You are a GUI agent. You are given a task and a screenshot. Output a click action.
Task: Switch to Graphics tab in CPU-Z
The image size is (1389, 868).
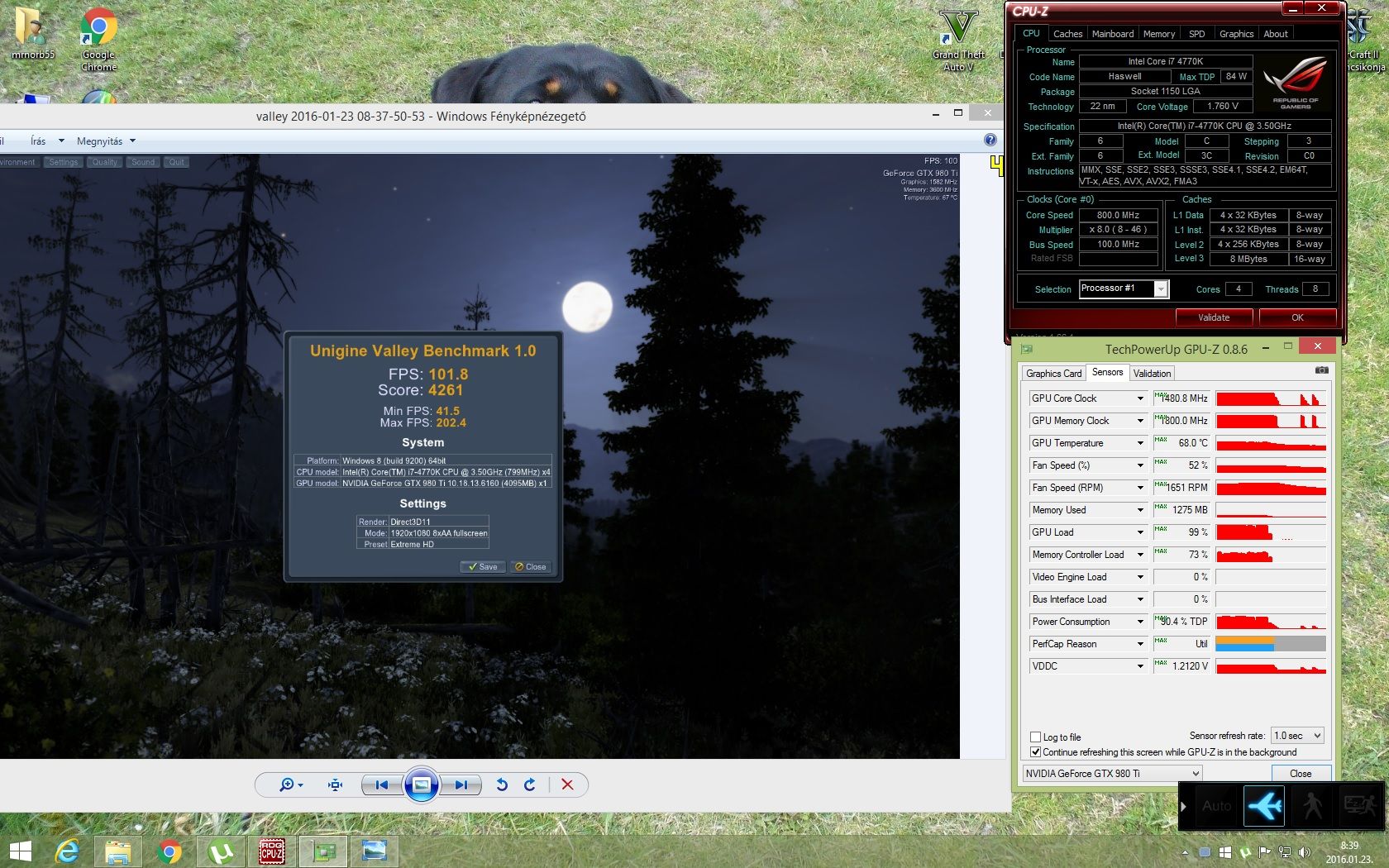tap(1236, 34)
